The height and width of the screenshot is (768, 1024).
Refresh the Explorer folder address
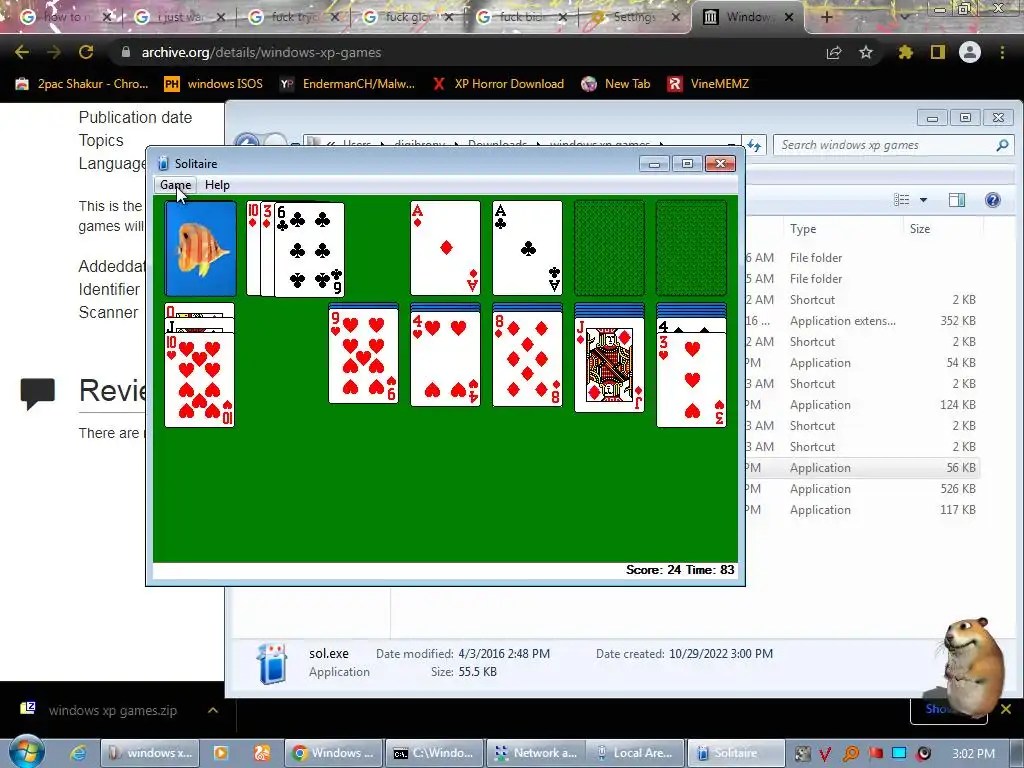pyautogui.click(x=754, y=145)
